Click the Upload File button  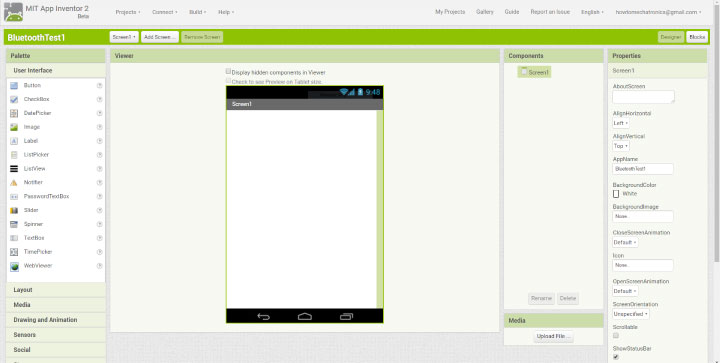tap(553, 336)
